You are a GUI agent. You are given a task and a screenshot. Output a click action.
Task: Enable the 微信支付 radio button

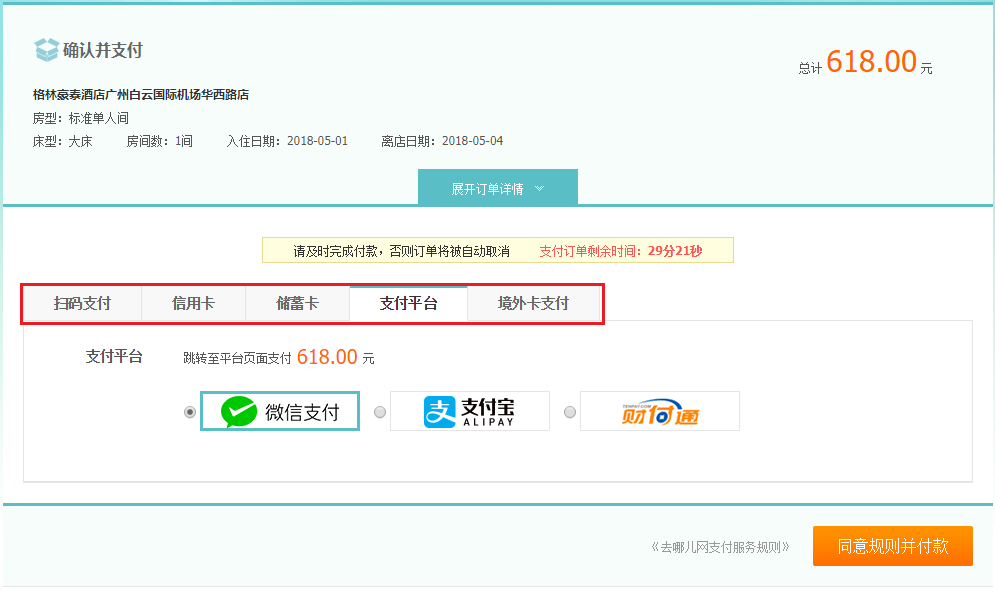coord(190,412)
